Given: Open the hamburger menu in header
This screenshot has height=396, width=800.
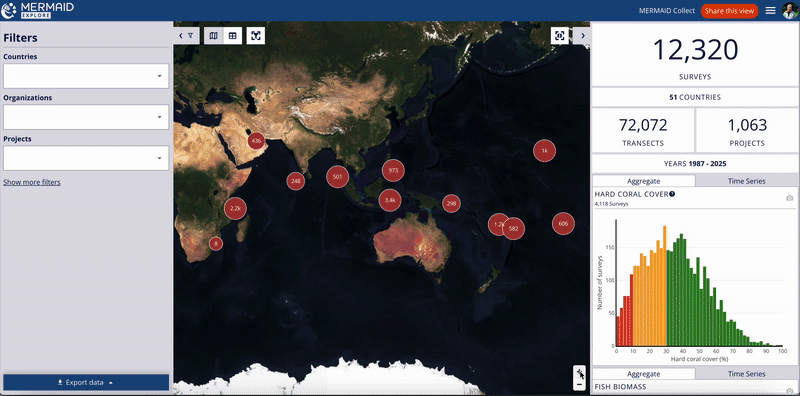Looking at the screenshot, I should click(770, 11).
